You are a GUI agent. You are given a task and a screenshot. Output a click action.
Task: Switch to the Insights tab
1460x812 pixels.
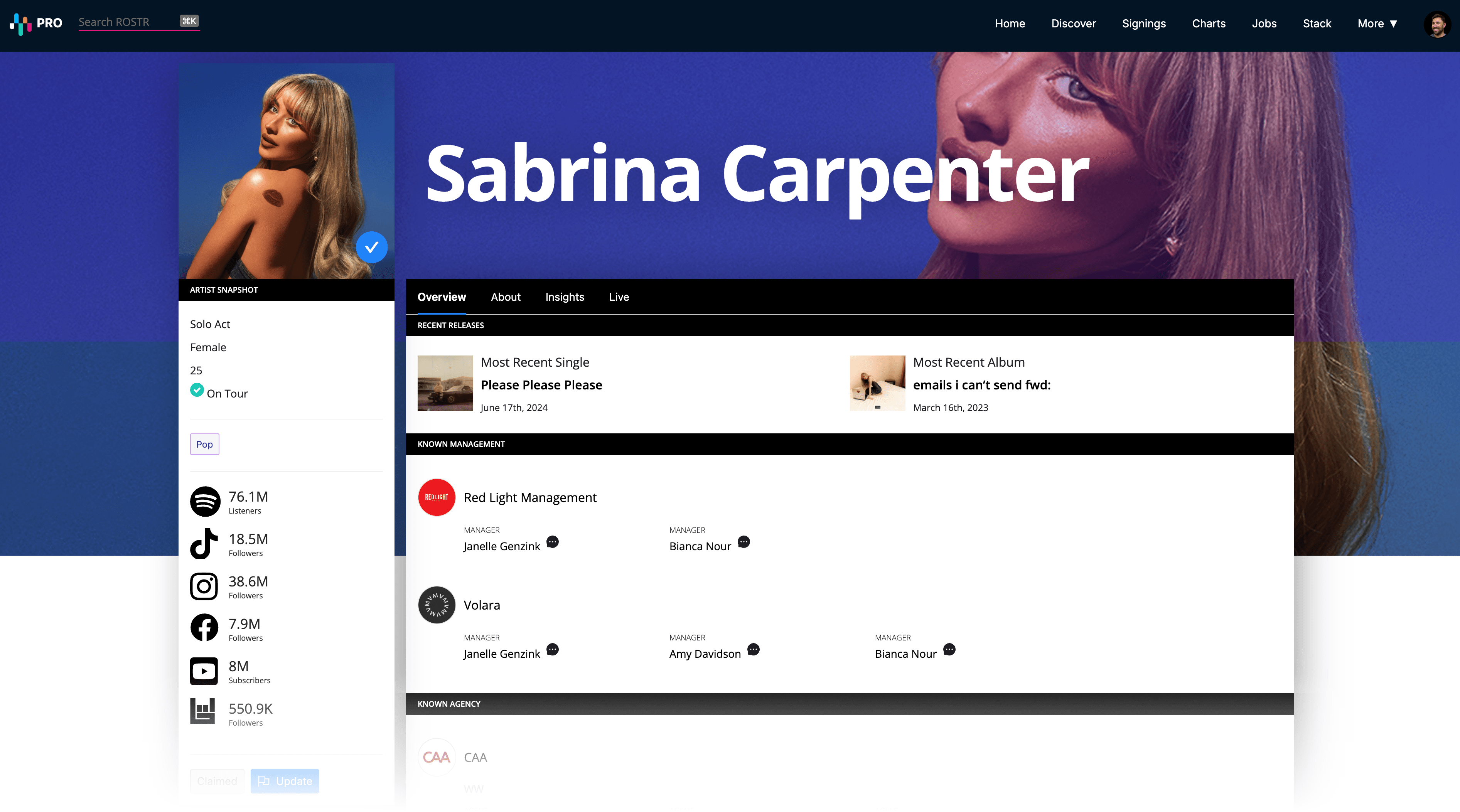pos(565,297)
